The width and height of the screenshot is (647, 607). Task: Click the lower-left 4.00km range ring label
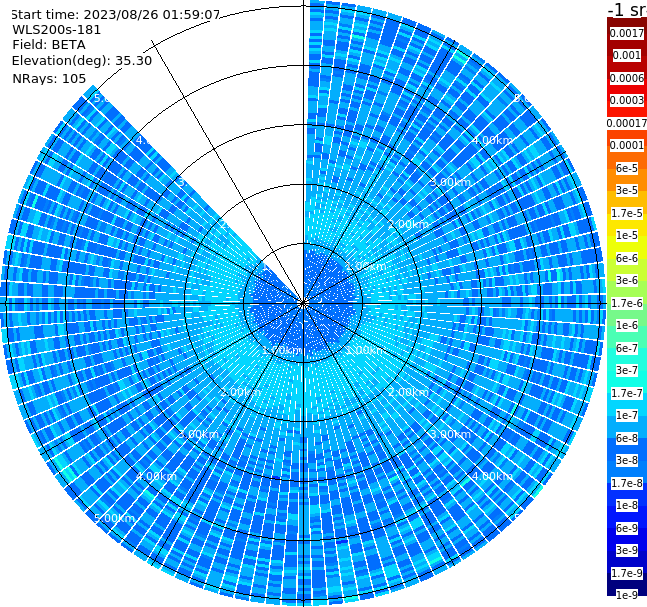point(156,476)
